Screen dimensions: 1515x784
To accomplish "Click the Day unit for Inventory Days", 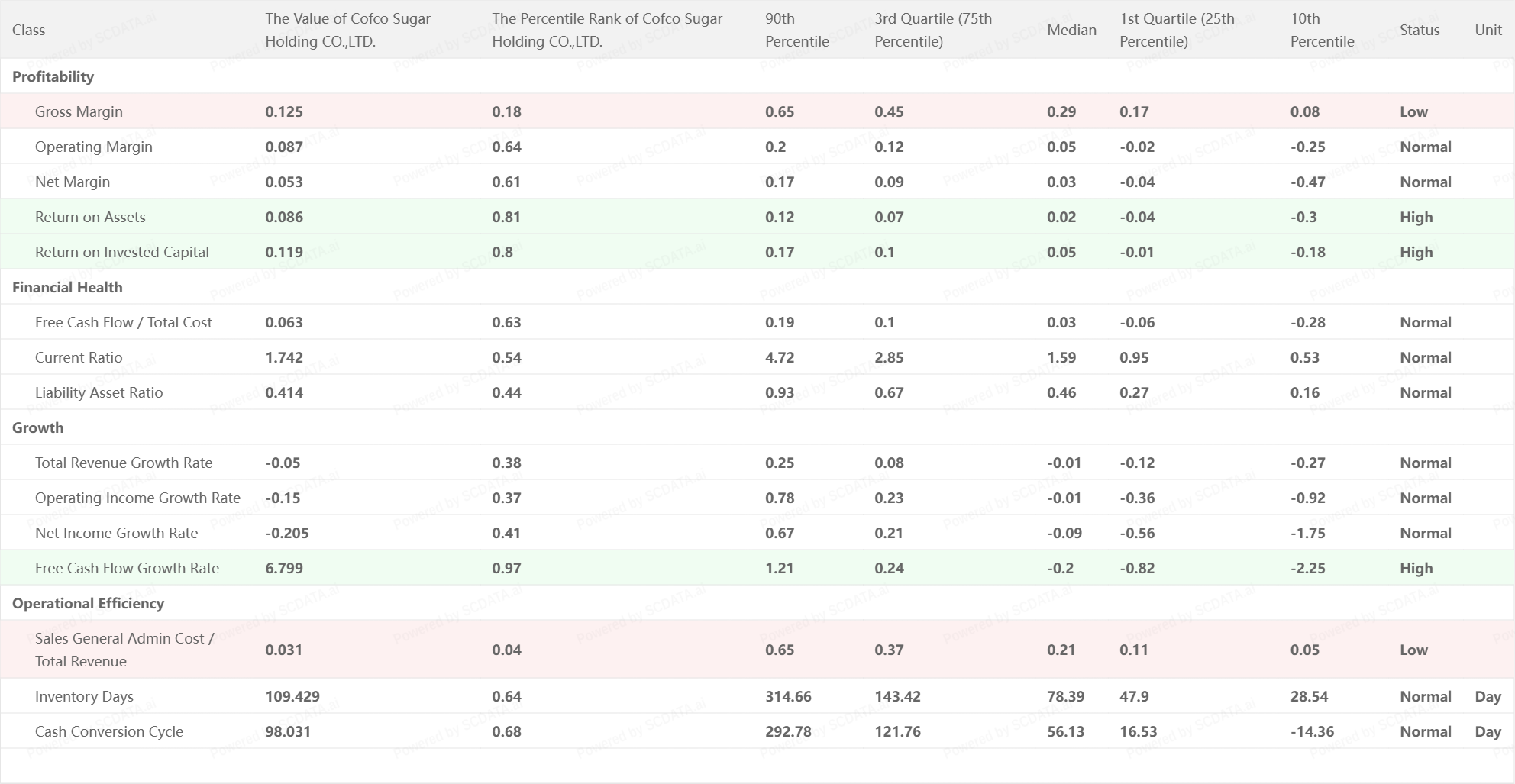I will click(x=1488, y=696).
